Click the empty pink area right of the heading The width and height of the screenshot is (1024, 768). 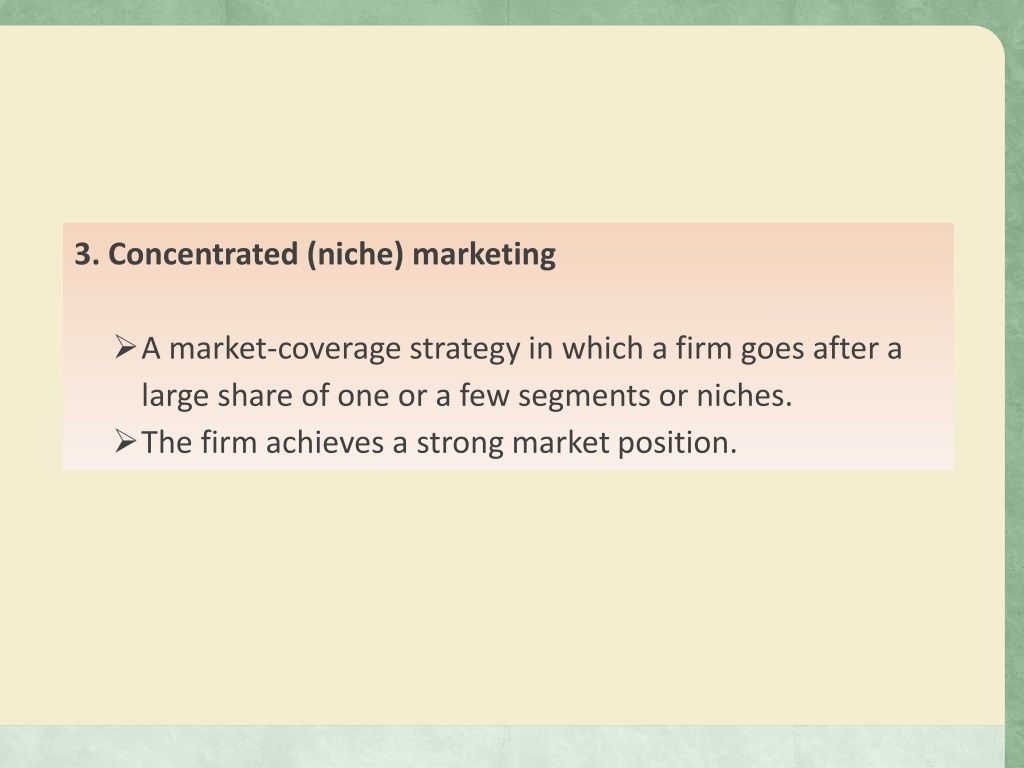(751, 254)
